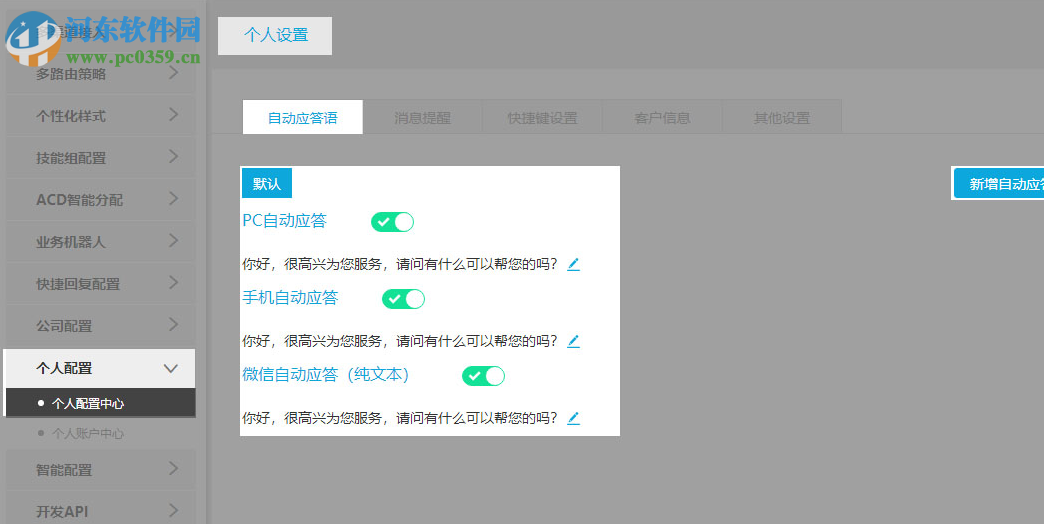Switch to the 自动应答语 tab
Image resolution: width=1044 pixels, height=524 pixels.
pyautogui.click(x=302, y=118)
